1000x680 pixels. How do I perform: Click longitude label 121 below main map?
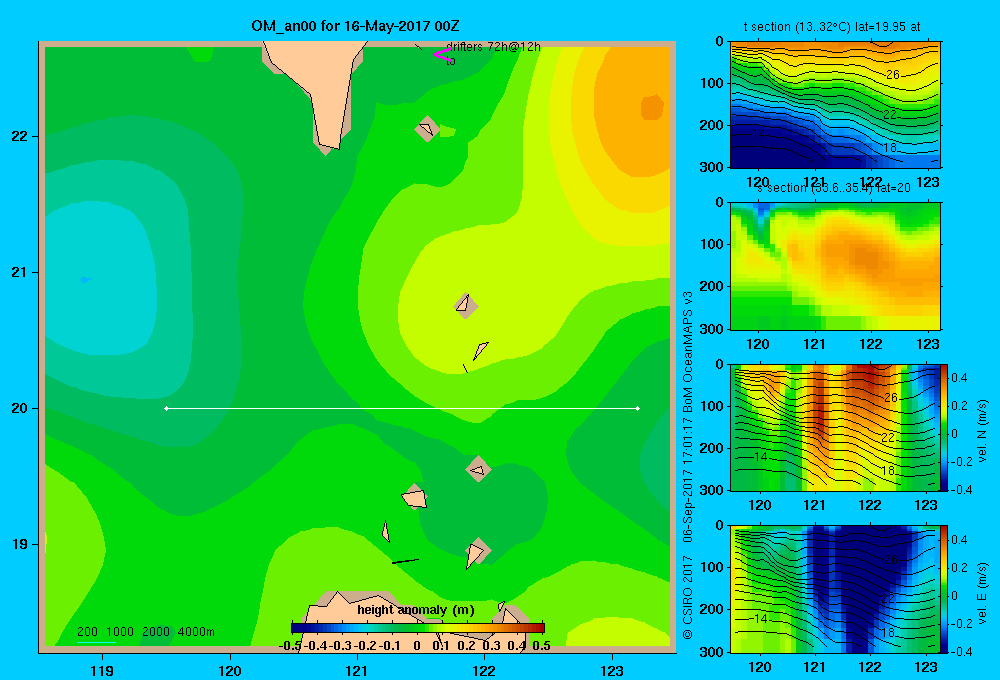[357, 670]
